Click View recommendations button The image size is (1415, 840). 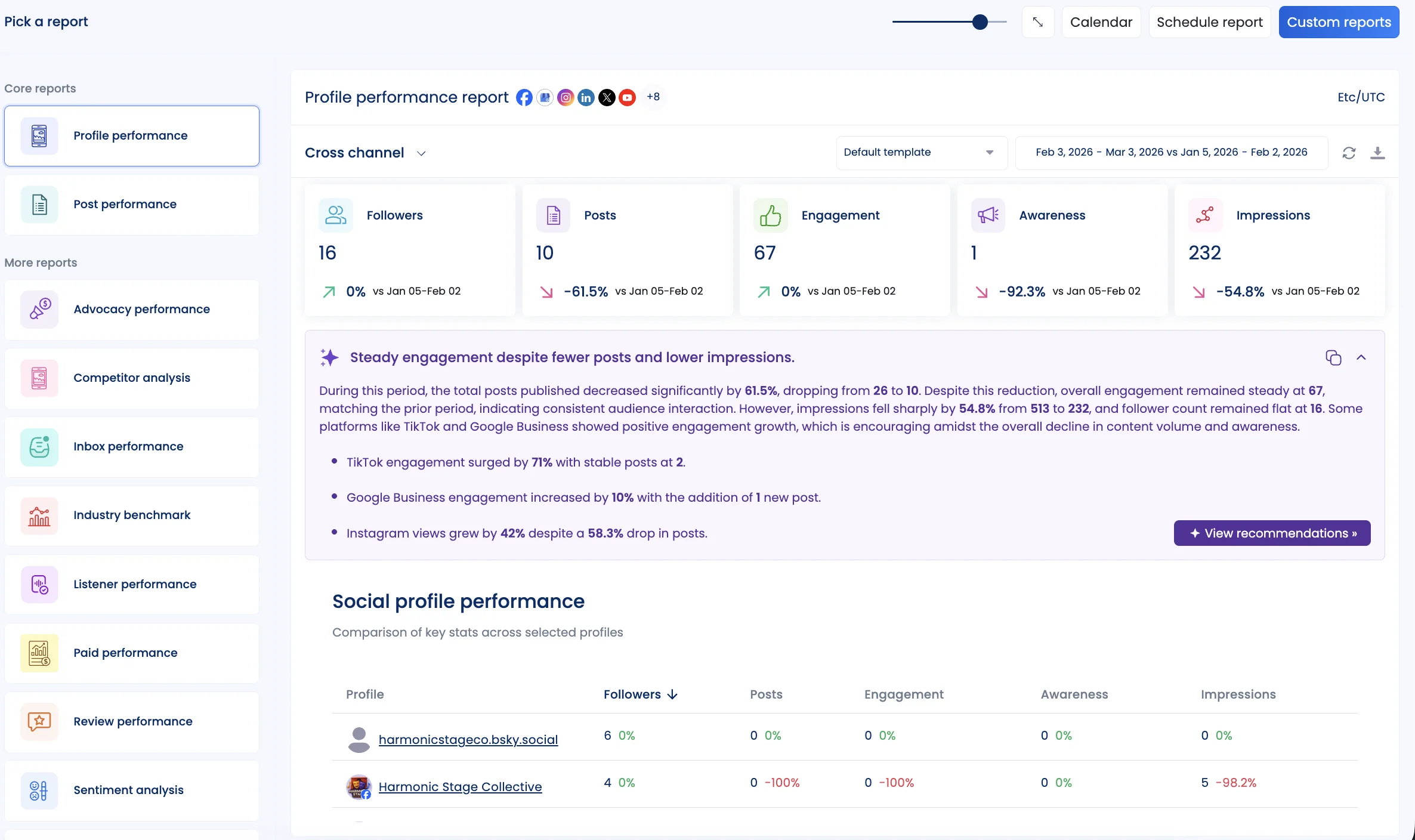point(1272,533)
